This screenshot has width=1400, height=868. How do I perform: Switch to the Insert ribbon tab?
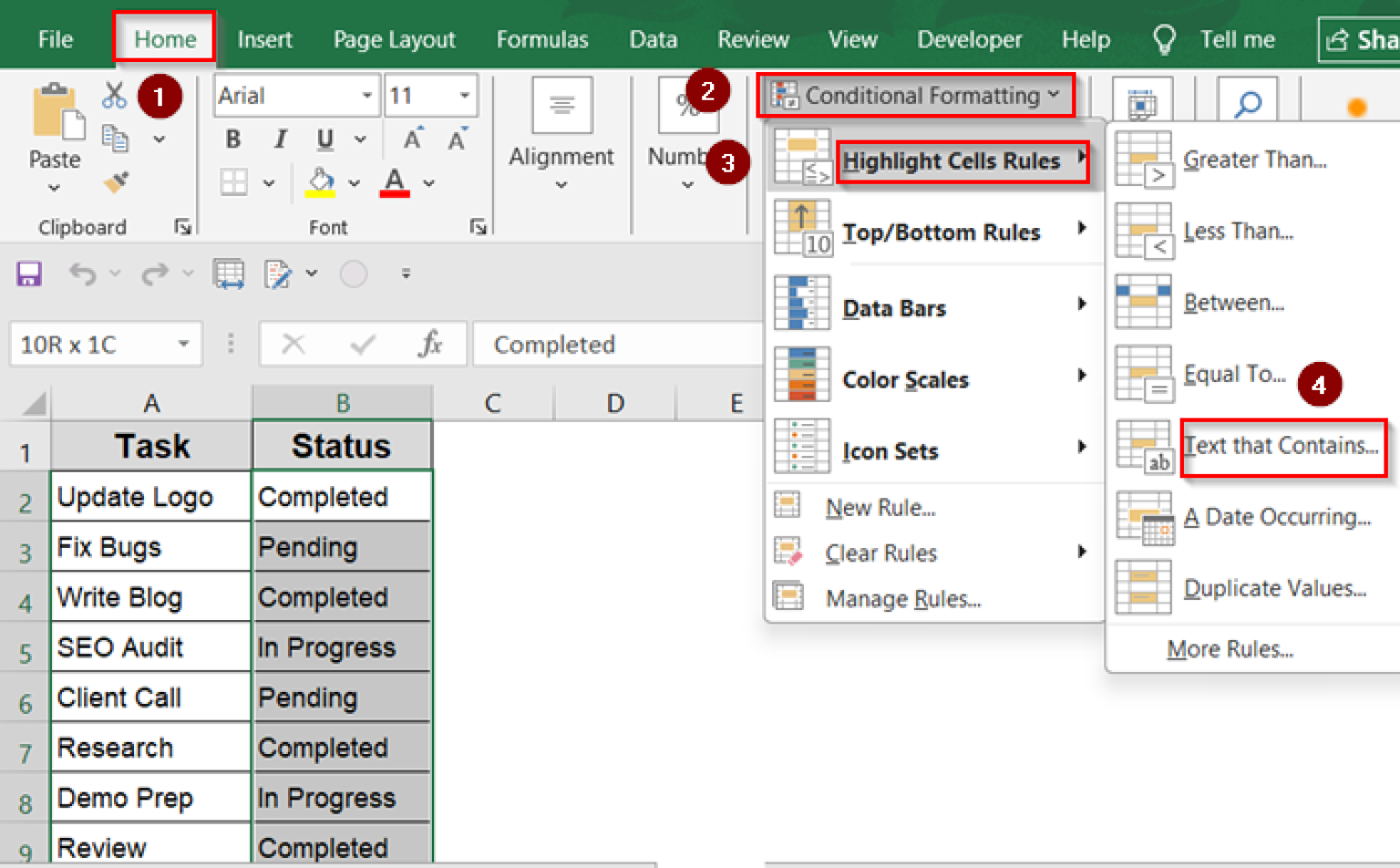[264, 39]
